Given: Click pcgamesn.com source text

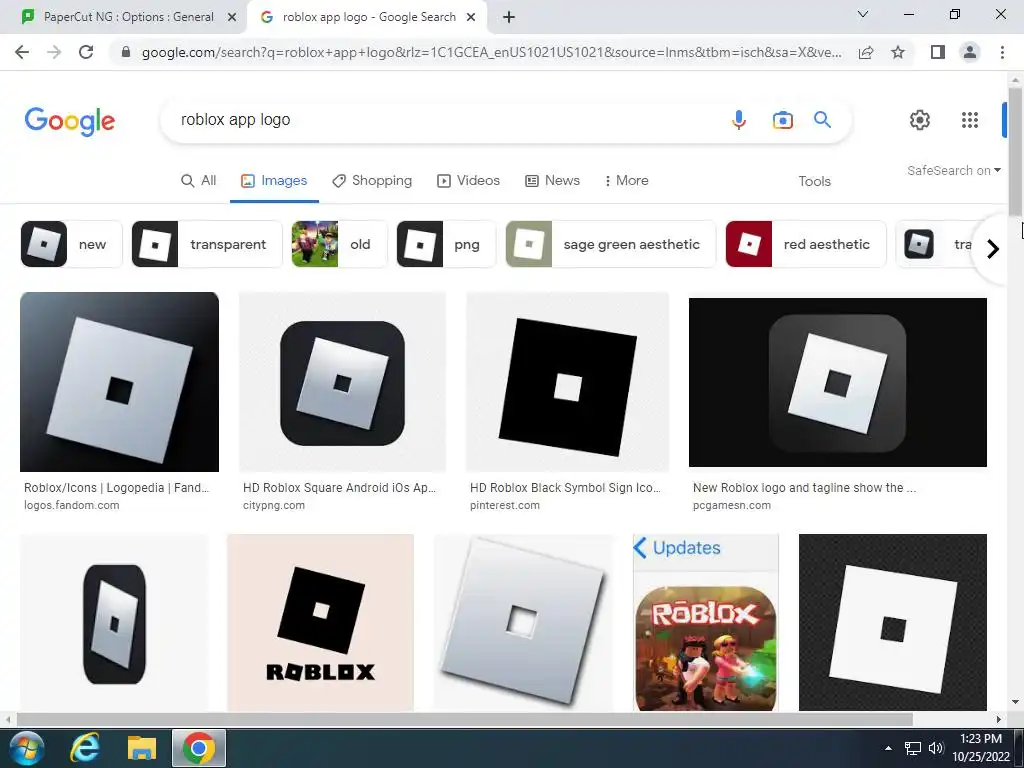Looking at the screenshot, I should [x=731, y=505].
